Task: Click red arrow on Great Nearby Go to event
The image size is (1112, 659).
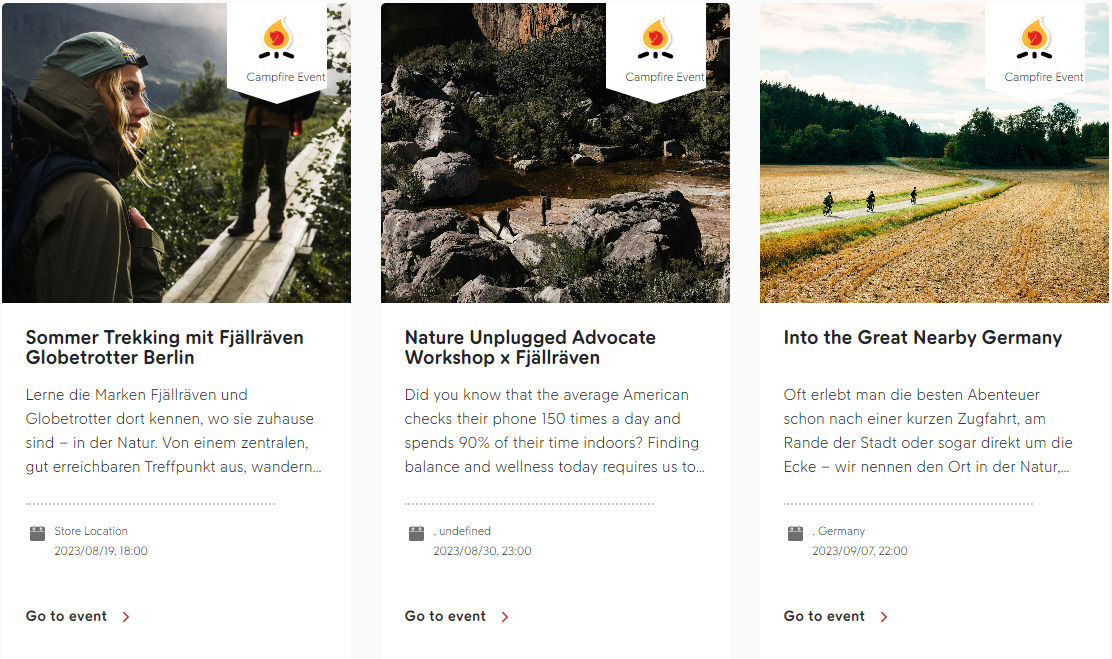Action: tap(884, 617)
